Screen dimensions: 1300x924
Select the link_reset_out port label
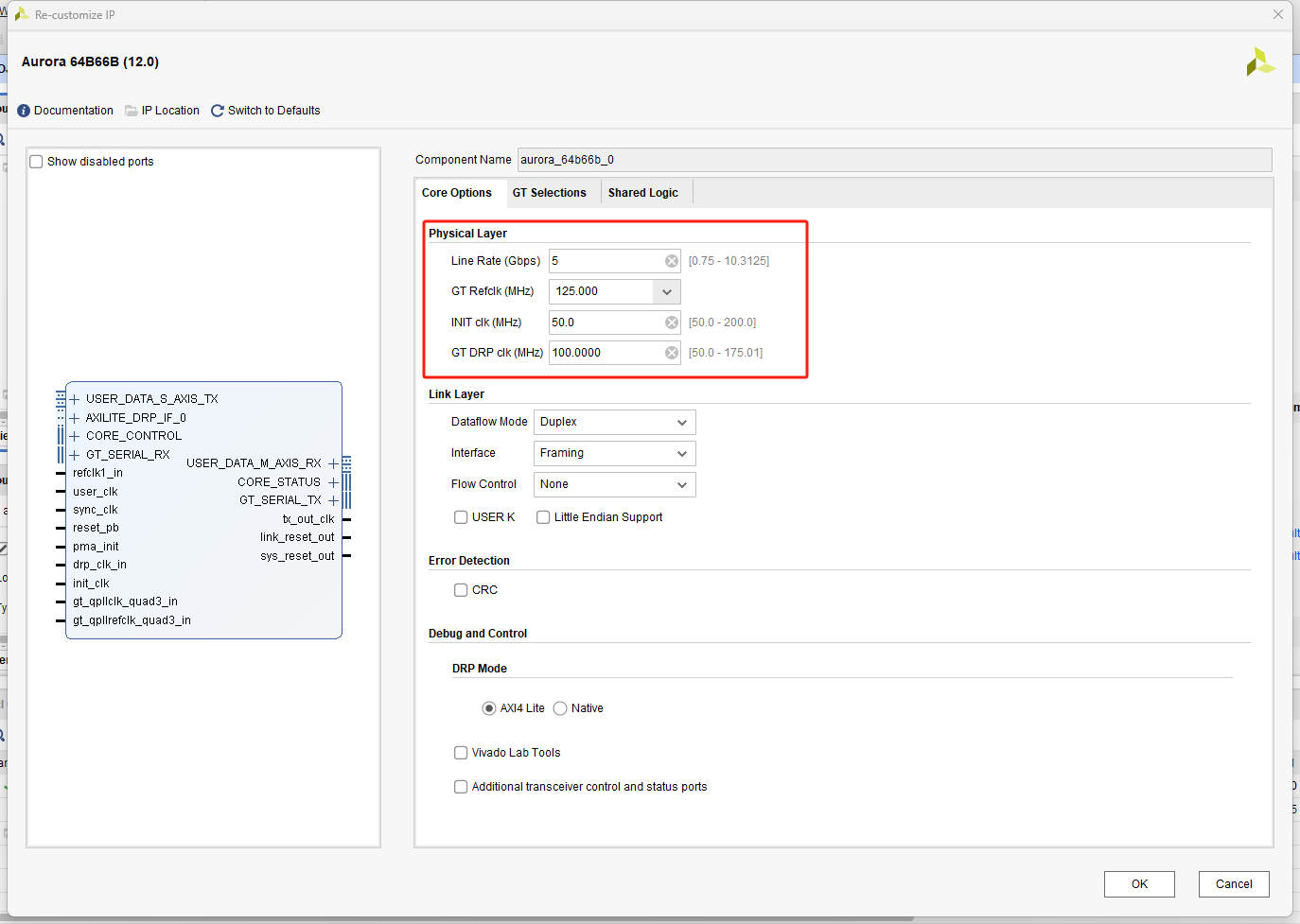(x=297, y=537)
